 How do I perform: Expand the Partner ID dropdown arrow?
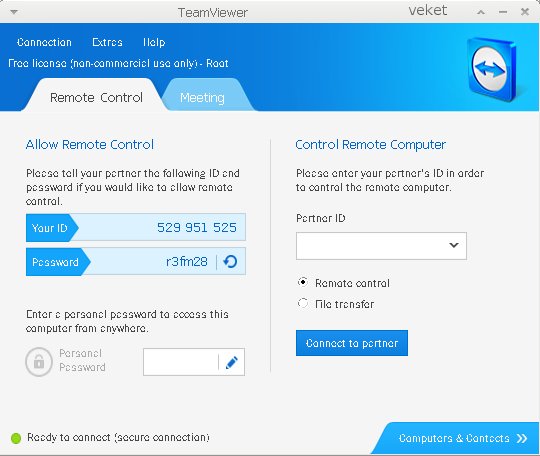pos(454,245)
